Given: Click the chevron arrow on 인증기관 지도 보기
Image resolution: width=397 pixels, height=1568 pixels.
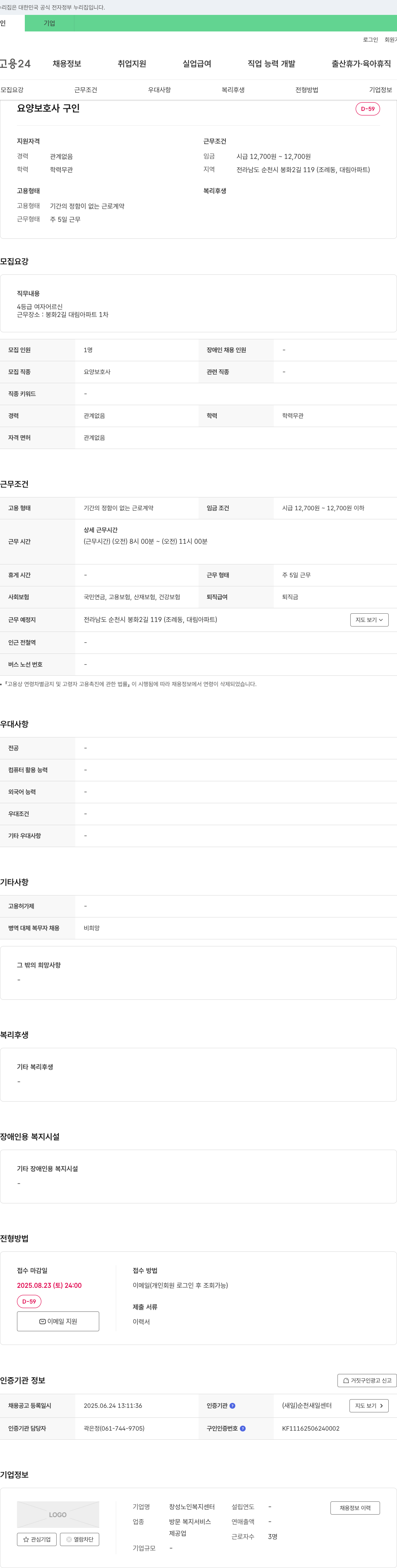Looking at the screenshot, I should tap(381, 1405).
